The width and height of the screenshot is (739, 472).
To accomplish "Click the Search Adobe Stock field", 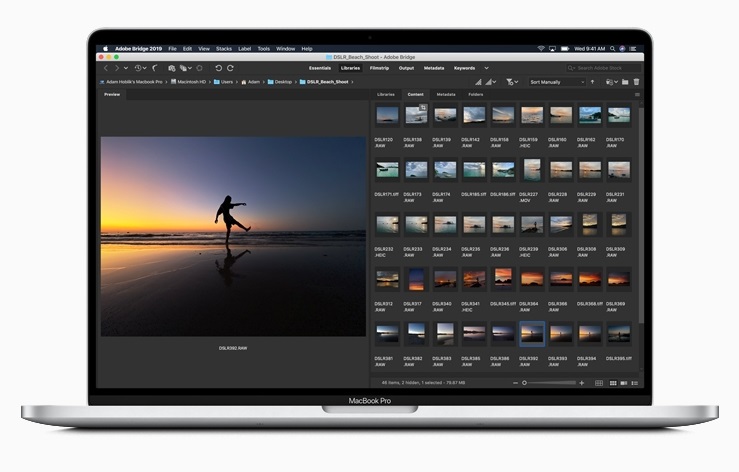I will (x=603, y=68).
